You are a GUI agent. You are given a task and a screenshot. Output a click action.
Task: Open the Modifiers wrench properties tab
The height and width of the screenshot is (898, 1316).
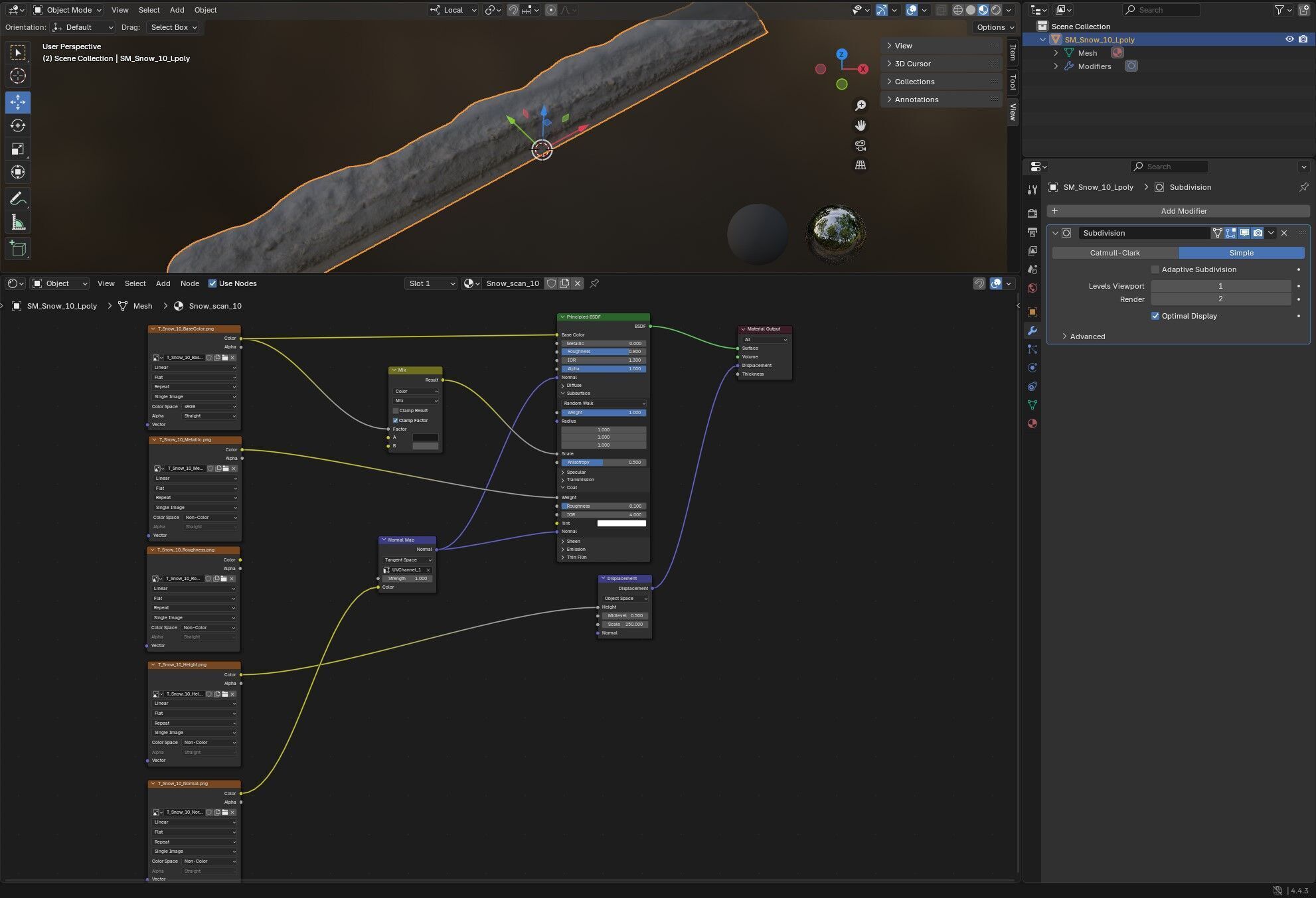pyautogui.click(x=1032, y=331)
